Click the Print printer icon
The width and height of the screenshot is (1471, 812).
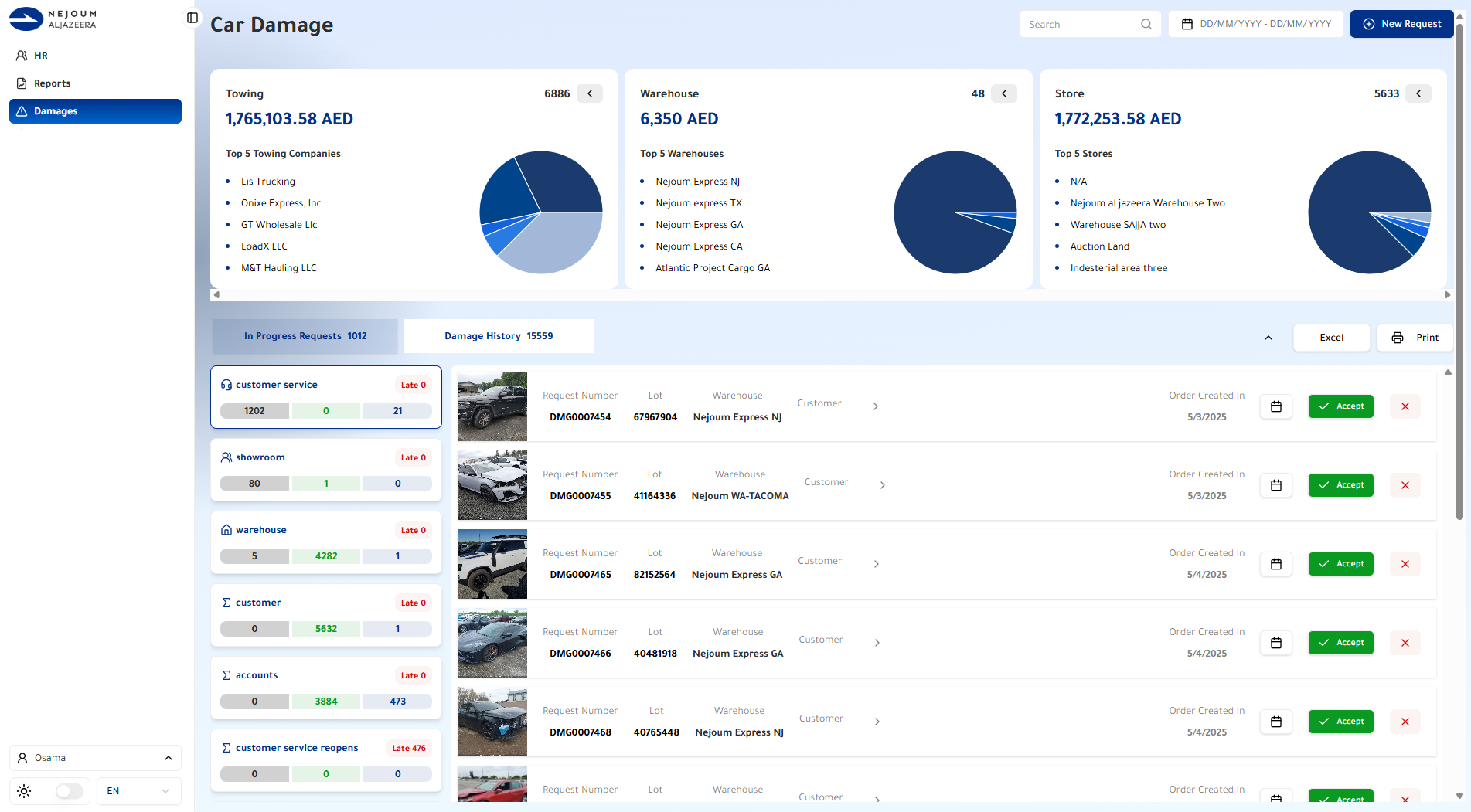click(1398, 338)
